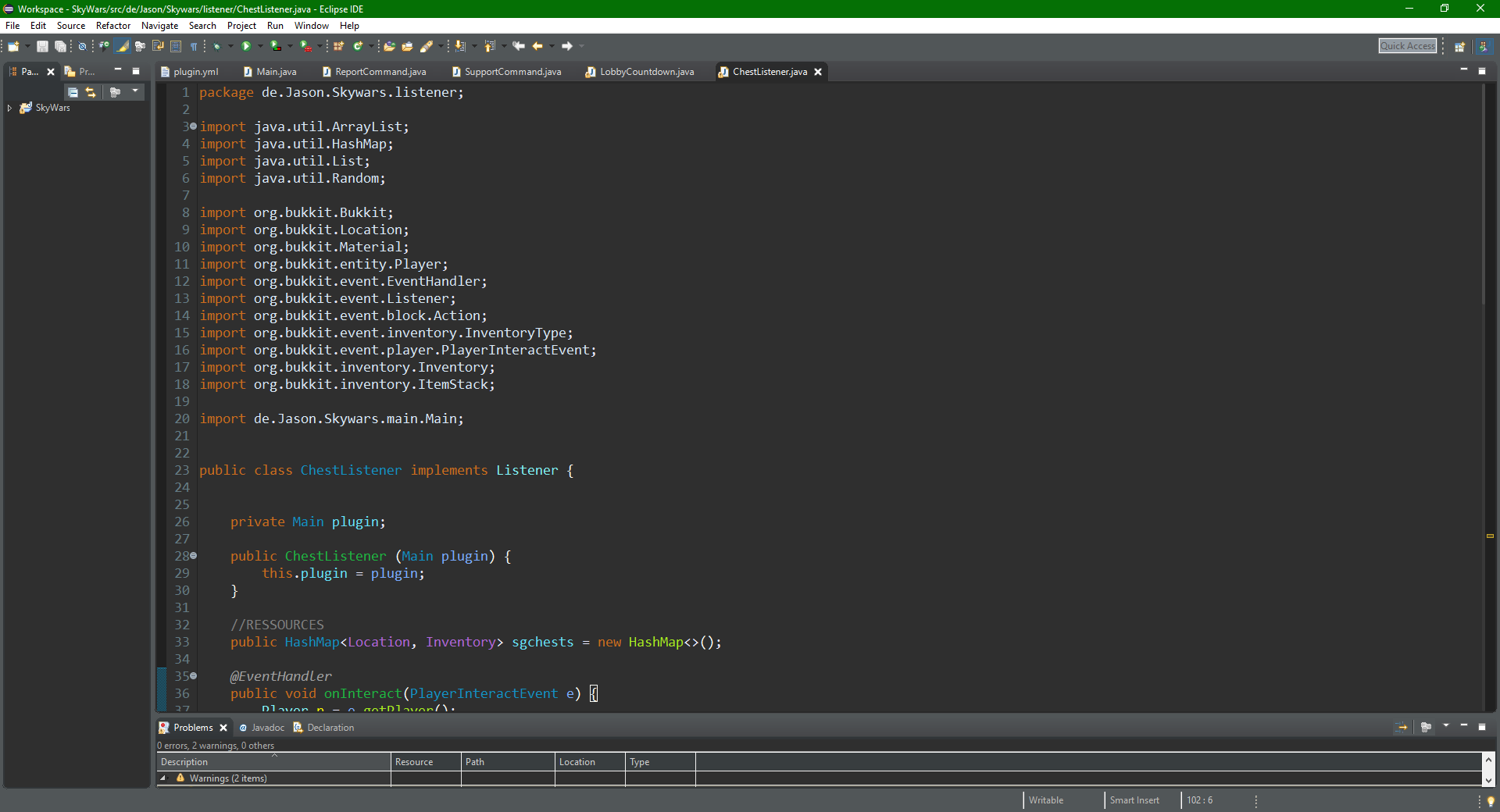The height and width of the screenshot is (812, 1500).
Task: Click the tip lightbulb in status bar
Action: click(x=1491, y=801)
